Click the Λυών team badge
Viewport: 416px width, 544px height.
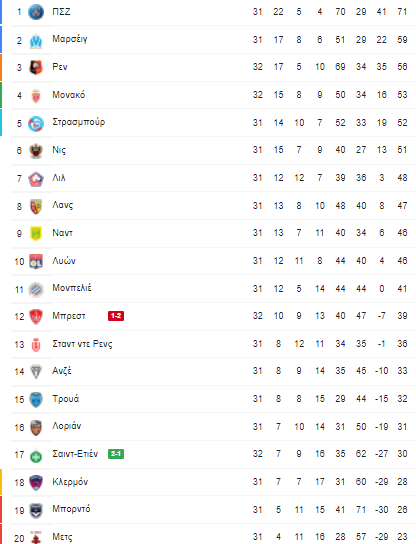[36, 262]
